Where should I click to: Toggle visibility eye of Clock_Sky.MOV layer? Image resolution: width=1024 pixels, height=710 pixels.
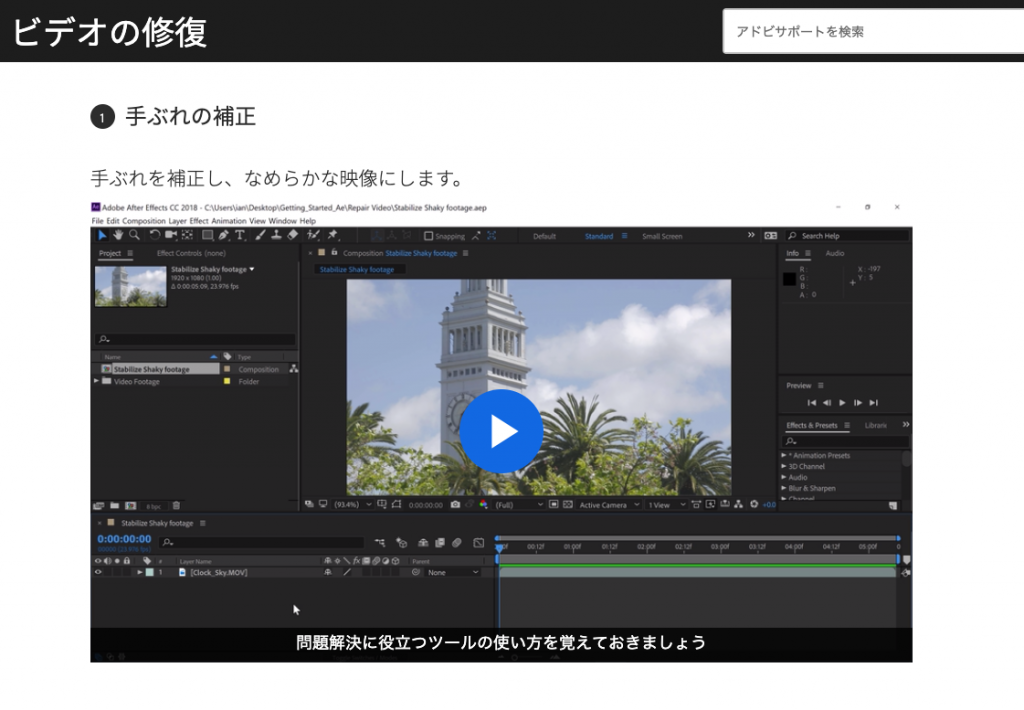point(98,573)
